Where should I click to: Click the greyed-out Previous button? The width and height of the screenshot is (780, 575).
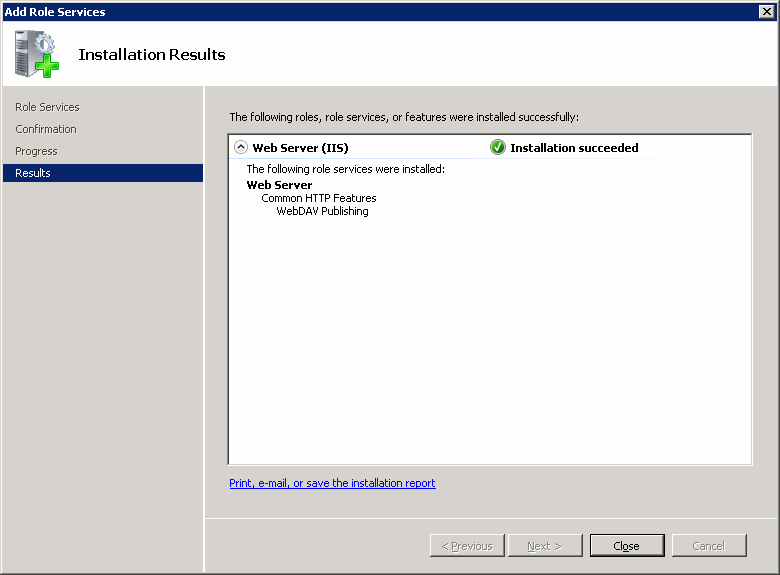coord(467,546)
